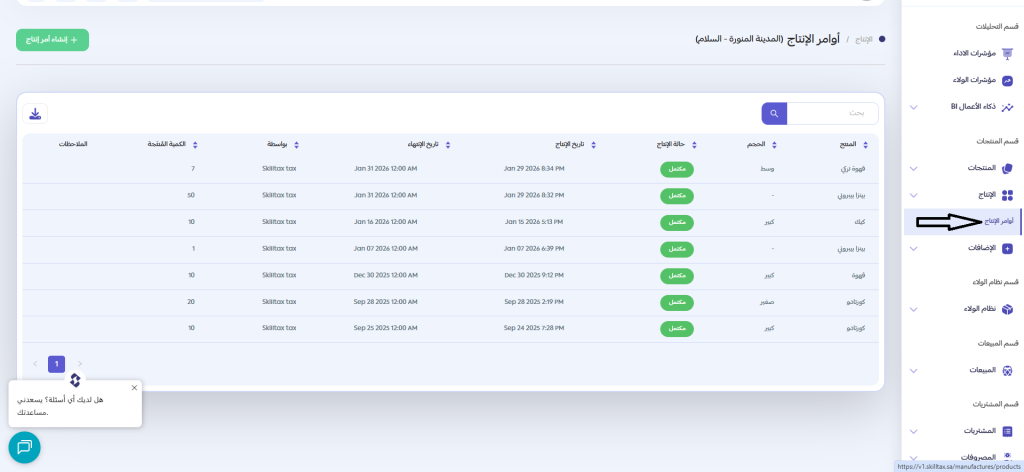Expand the الإضافات sidebar menu
Screen dimensions: 1024x472
pyautogui.click(x=914, y=248)
